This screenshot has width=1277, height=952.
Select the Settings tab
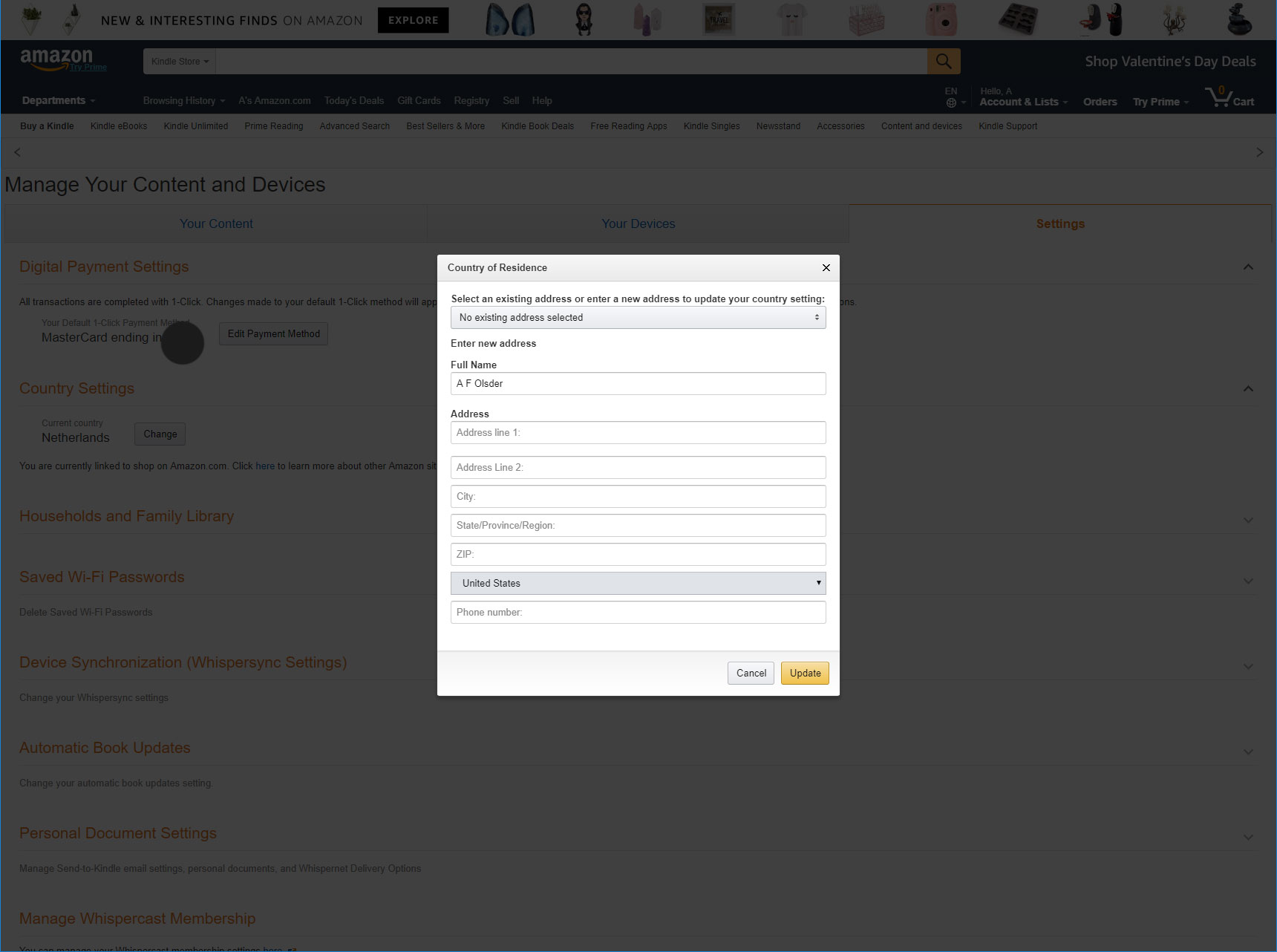(1060, 224)
